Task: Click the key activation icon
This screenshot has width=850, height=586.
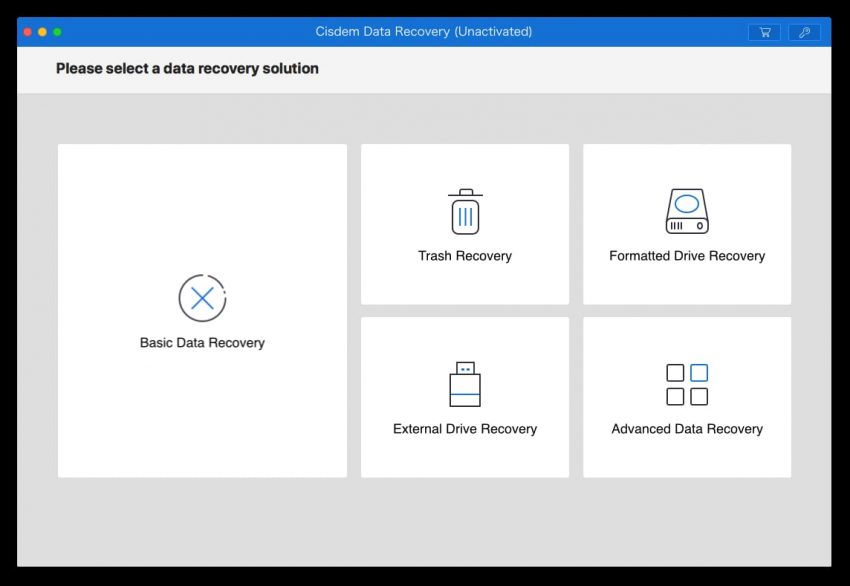Action: 804,33
